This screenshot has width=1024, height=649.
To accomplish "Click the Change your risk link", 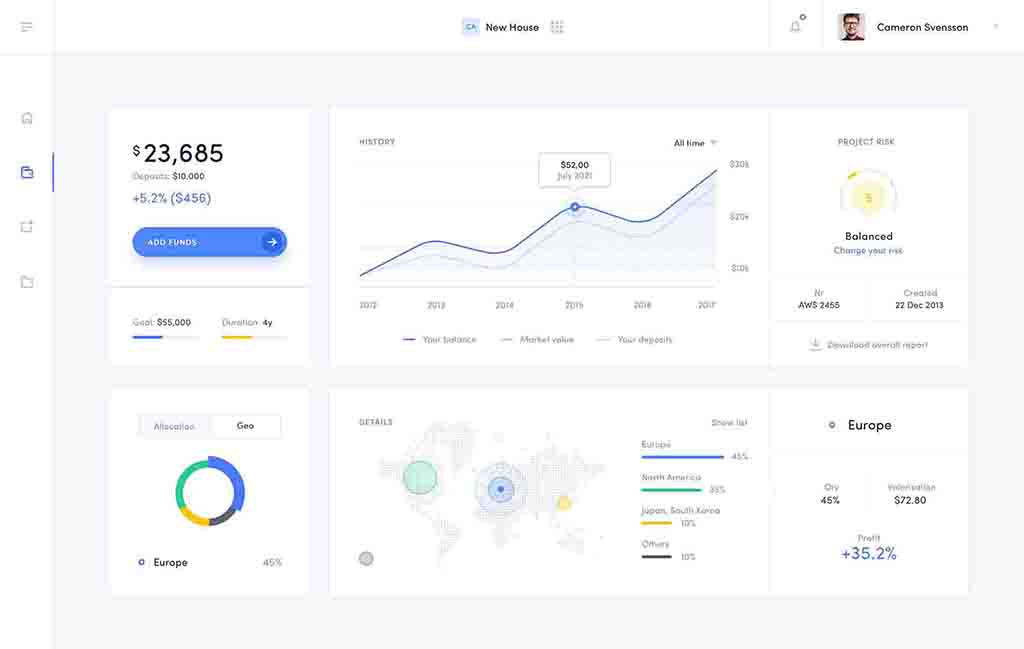I will tap(868, 251).
